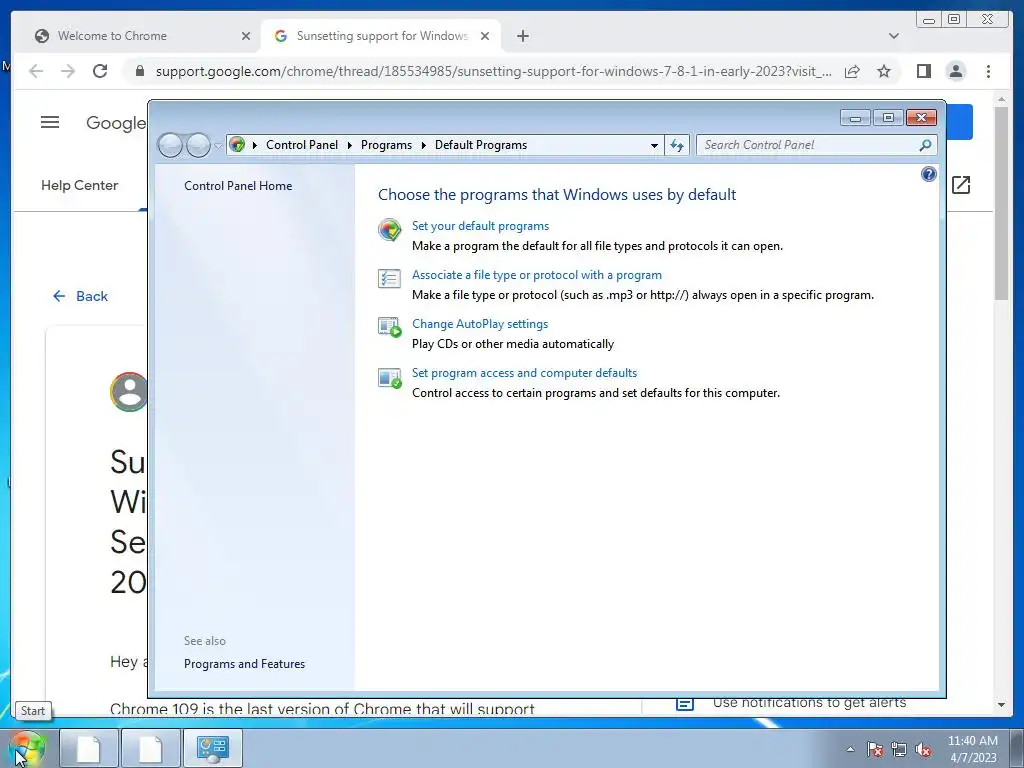Show hidden system tray icons
The image size is (1024, 768).
coord(850,749)
